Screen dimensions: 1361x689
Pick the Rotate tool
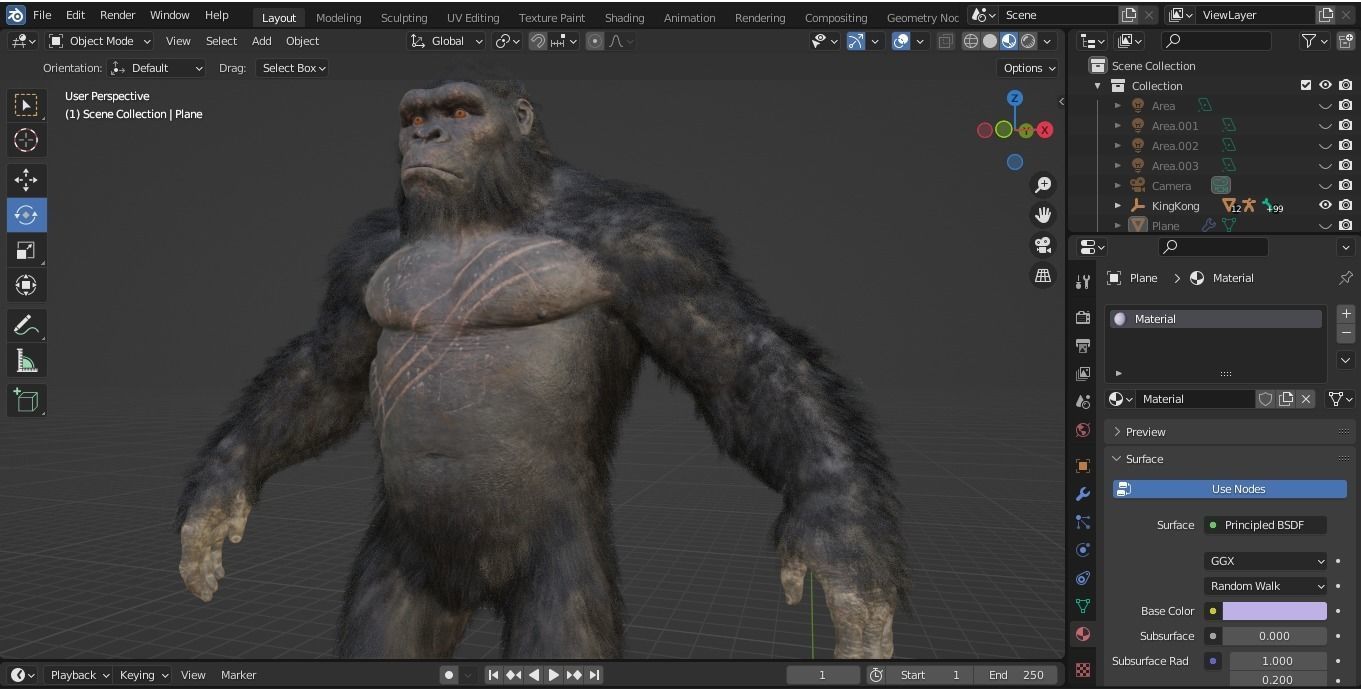coord(26,215)
